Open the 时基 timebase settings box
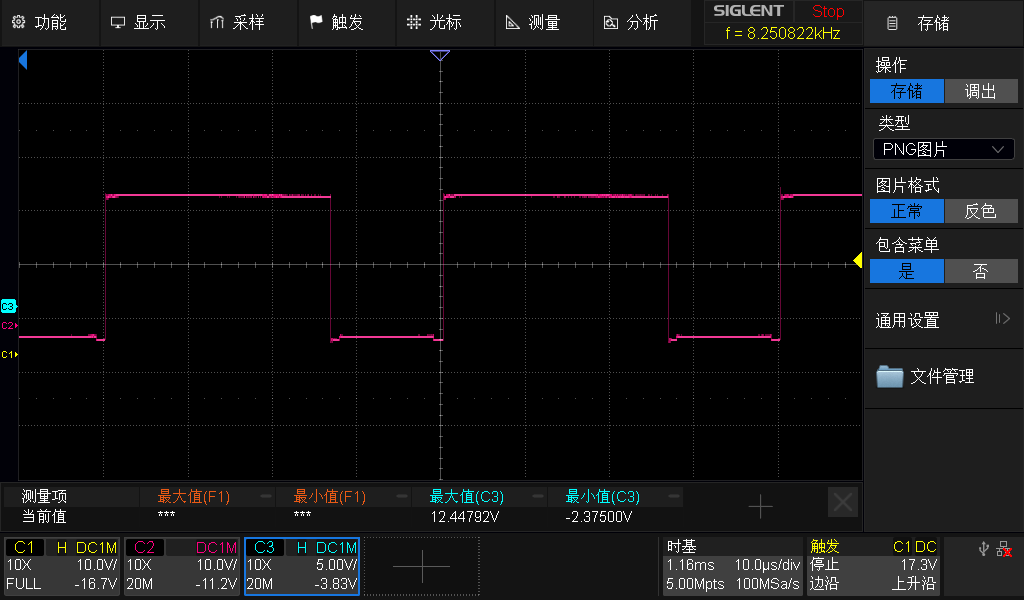 point(732,566)
